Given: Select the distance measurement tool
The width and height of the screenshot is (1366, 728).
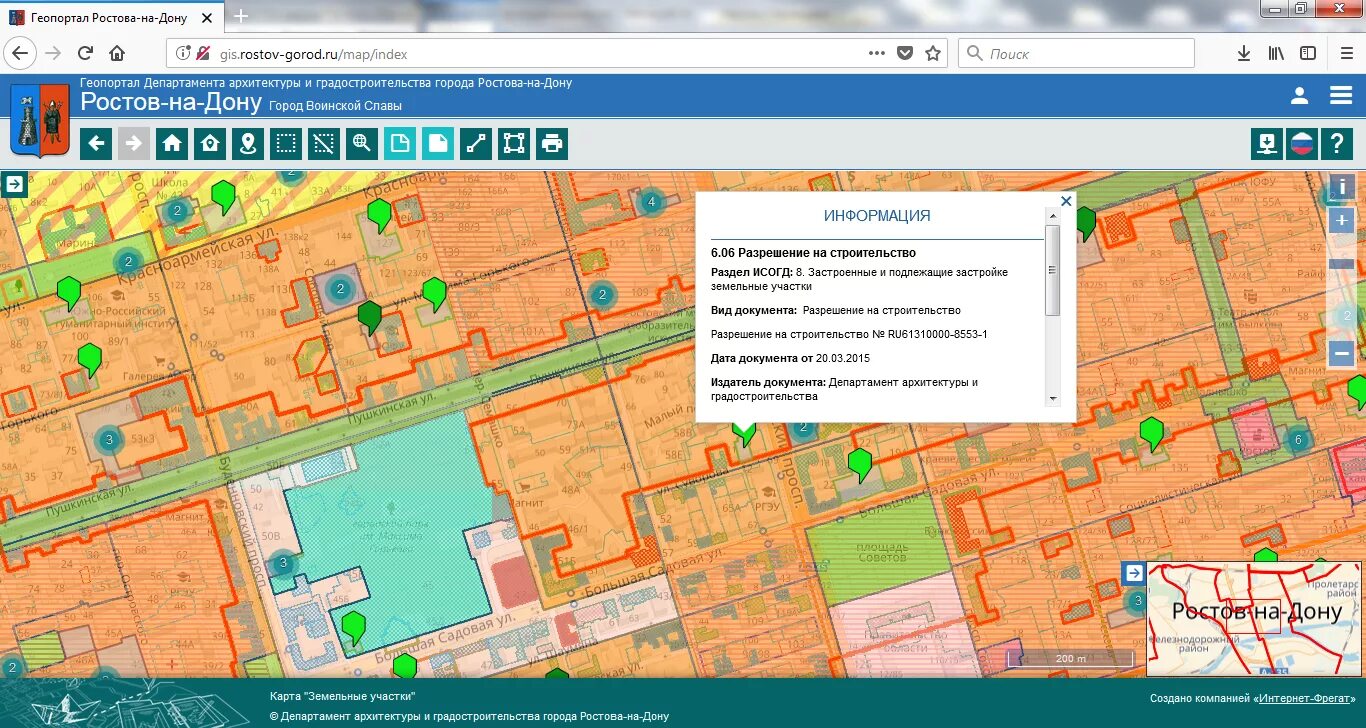Looking at the screenshot, I should click(476, 144).
